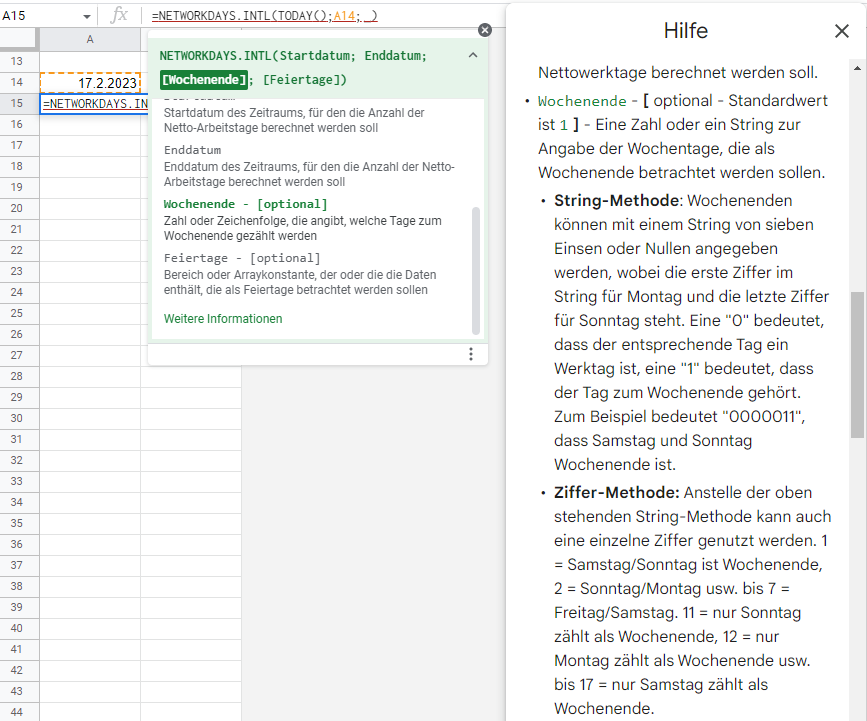The image size is (867, 721).
Task: Select column A header
Action: (90, 39)
